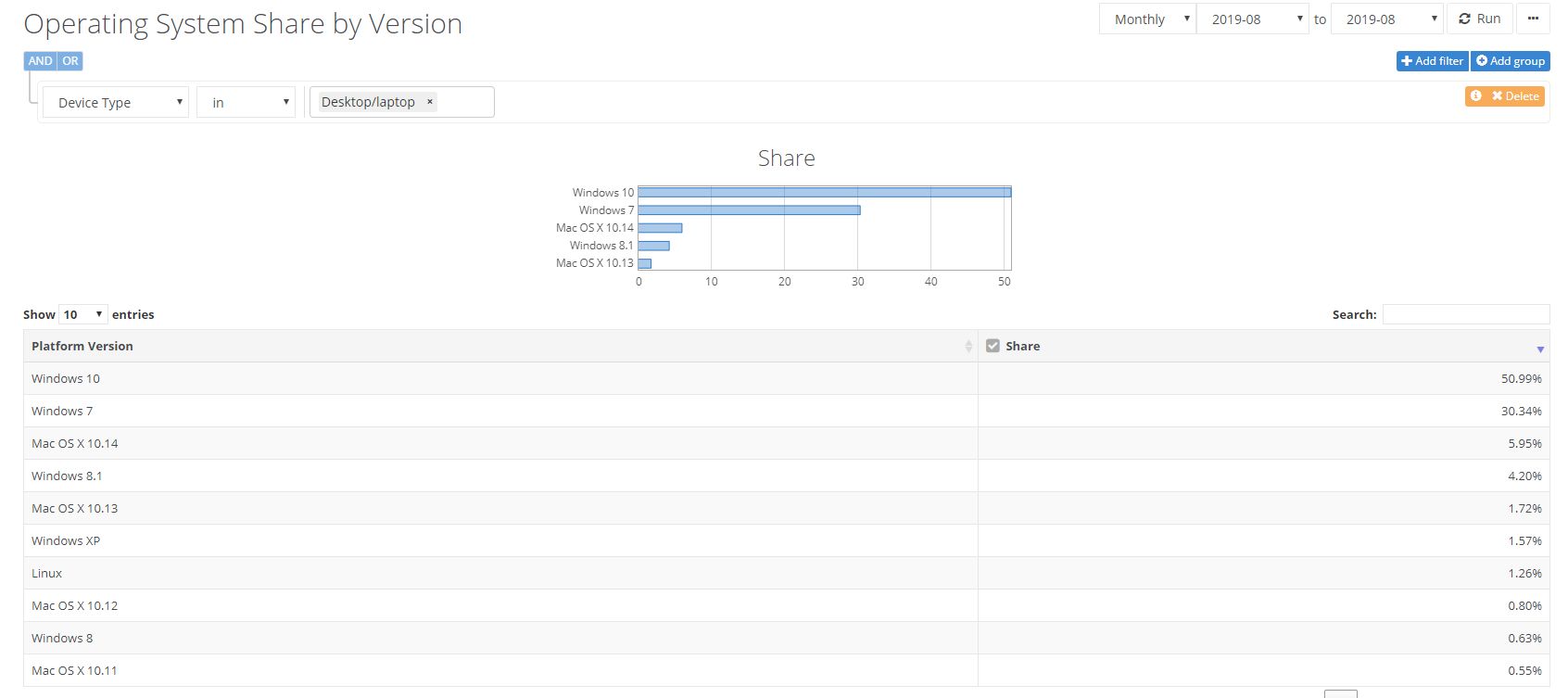
Task: Click the sort arrows in Platform Version header
Action: (x=968, y=346)
